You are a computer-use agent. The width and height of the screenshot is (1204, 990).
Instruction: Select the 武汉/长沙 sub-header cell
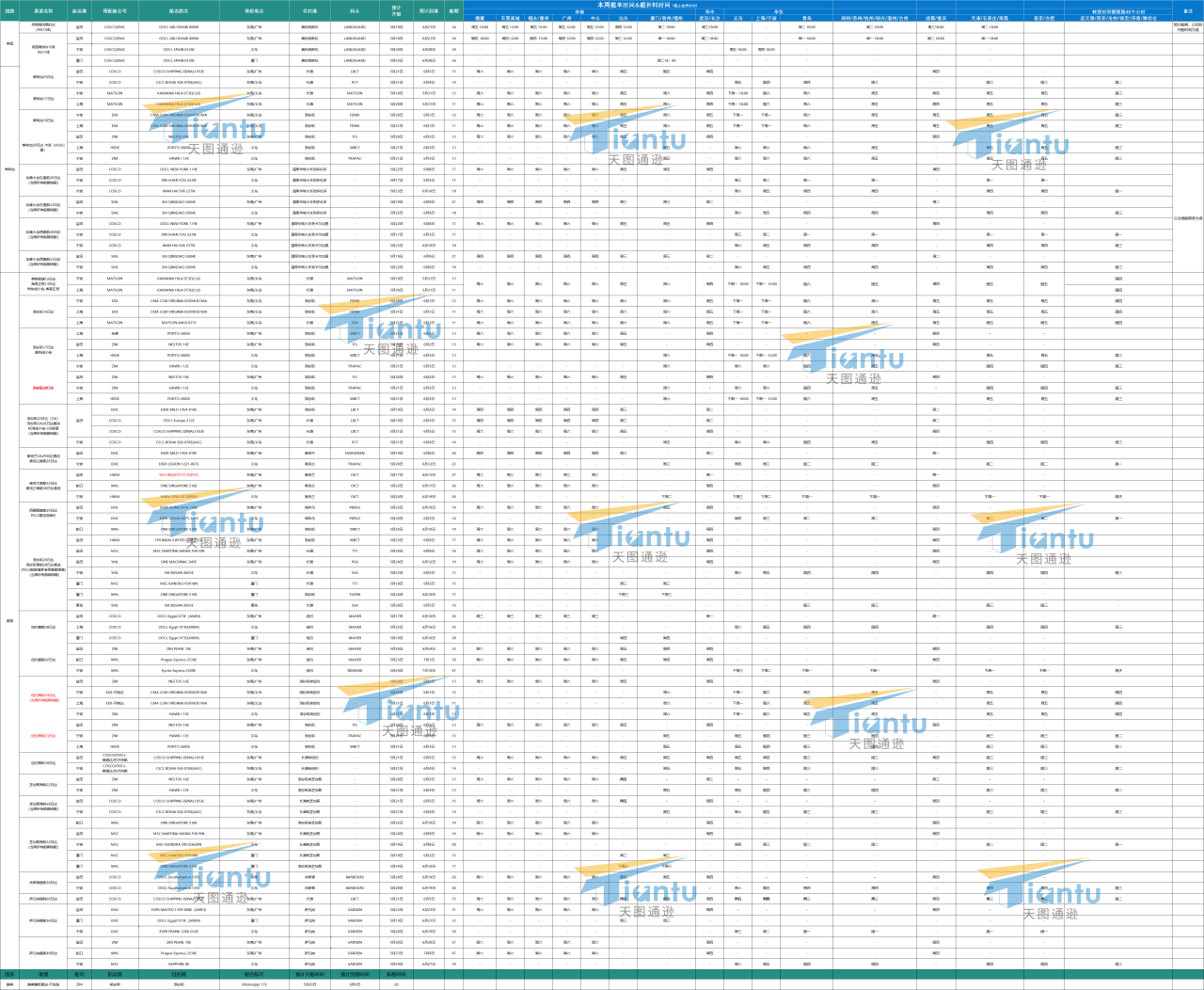coord(709,18)
